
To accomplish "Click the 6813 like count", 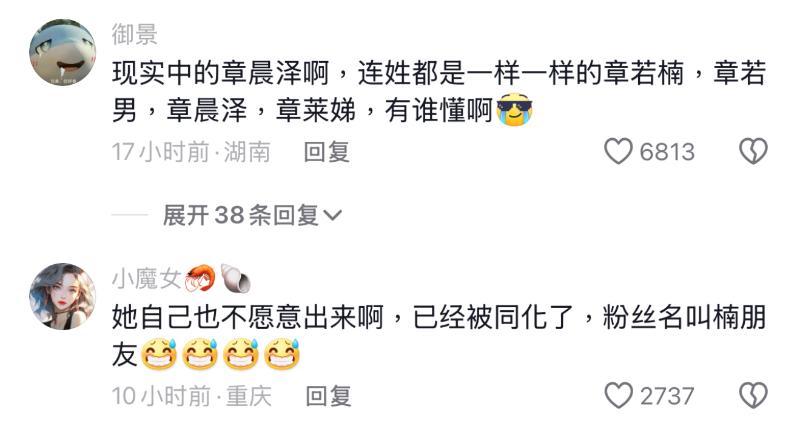I will [x=667, y=152].
